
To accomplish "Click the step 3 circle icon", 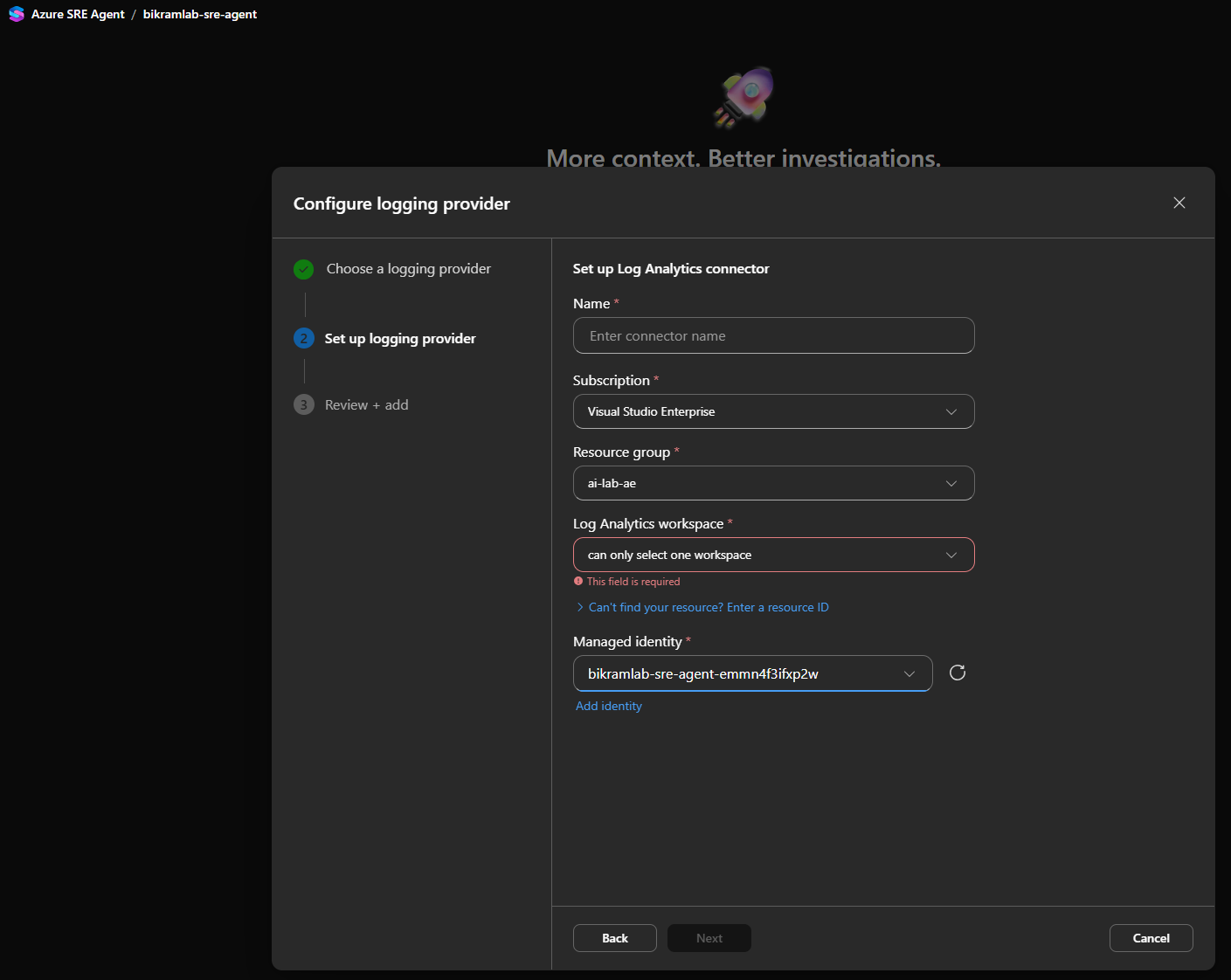I will click(303, 404).
